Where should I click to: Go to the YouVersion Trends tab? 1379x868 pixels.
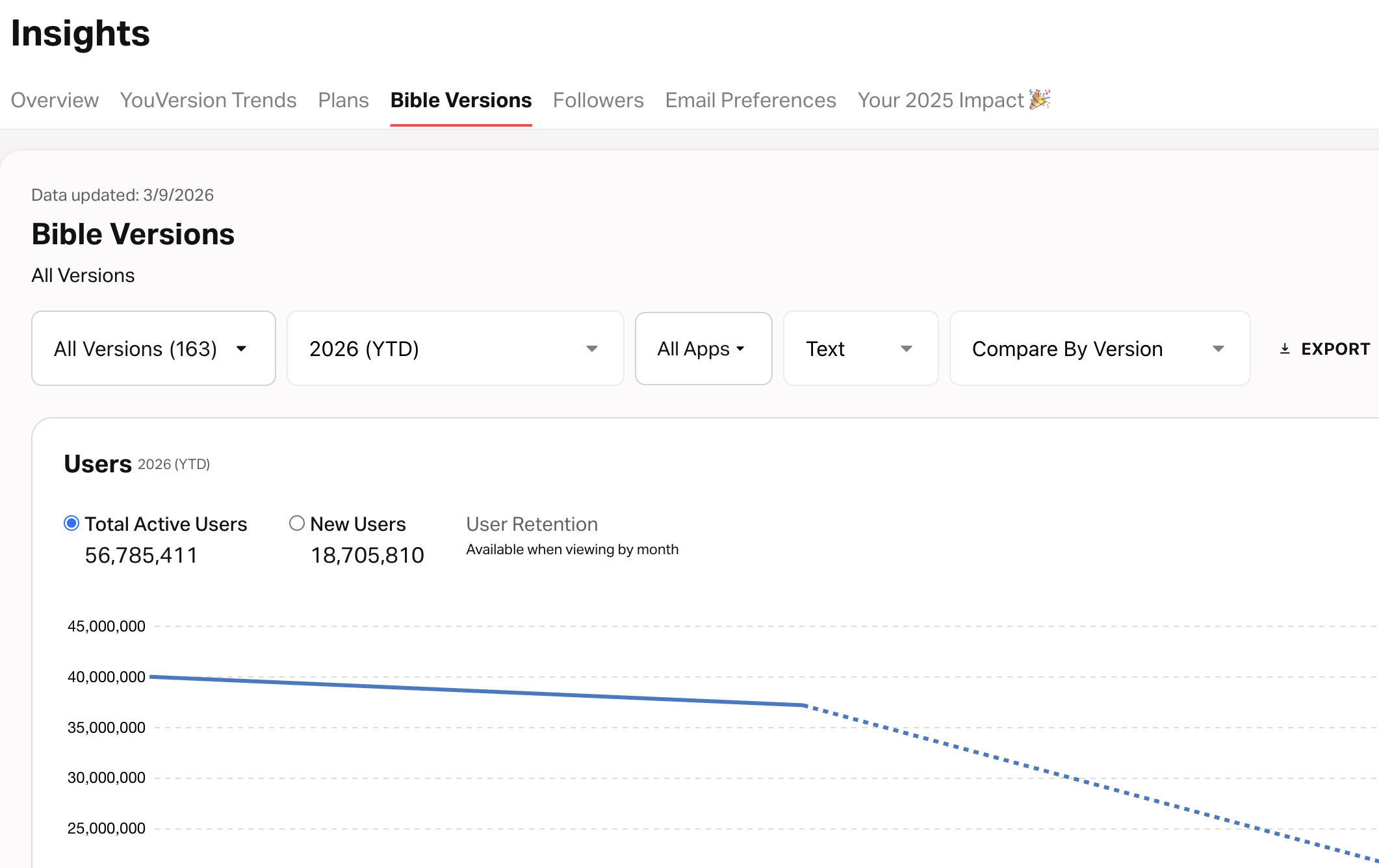click(208, 100)
